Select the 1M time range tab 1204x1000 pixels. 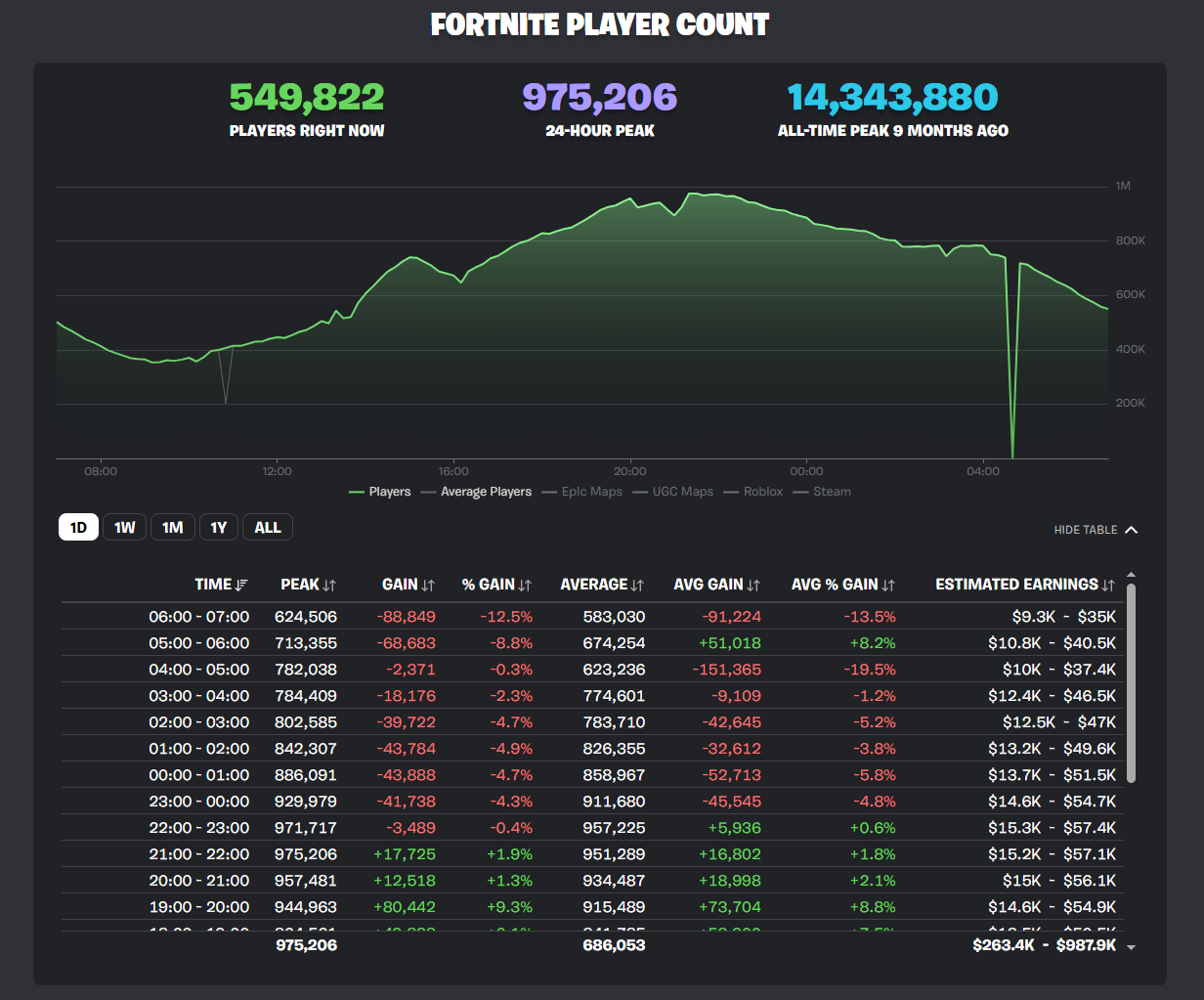pos(173,528)
